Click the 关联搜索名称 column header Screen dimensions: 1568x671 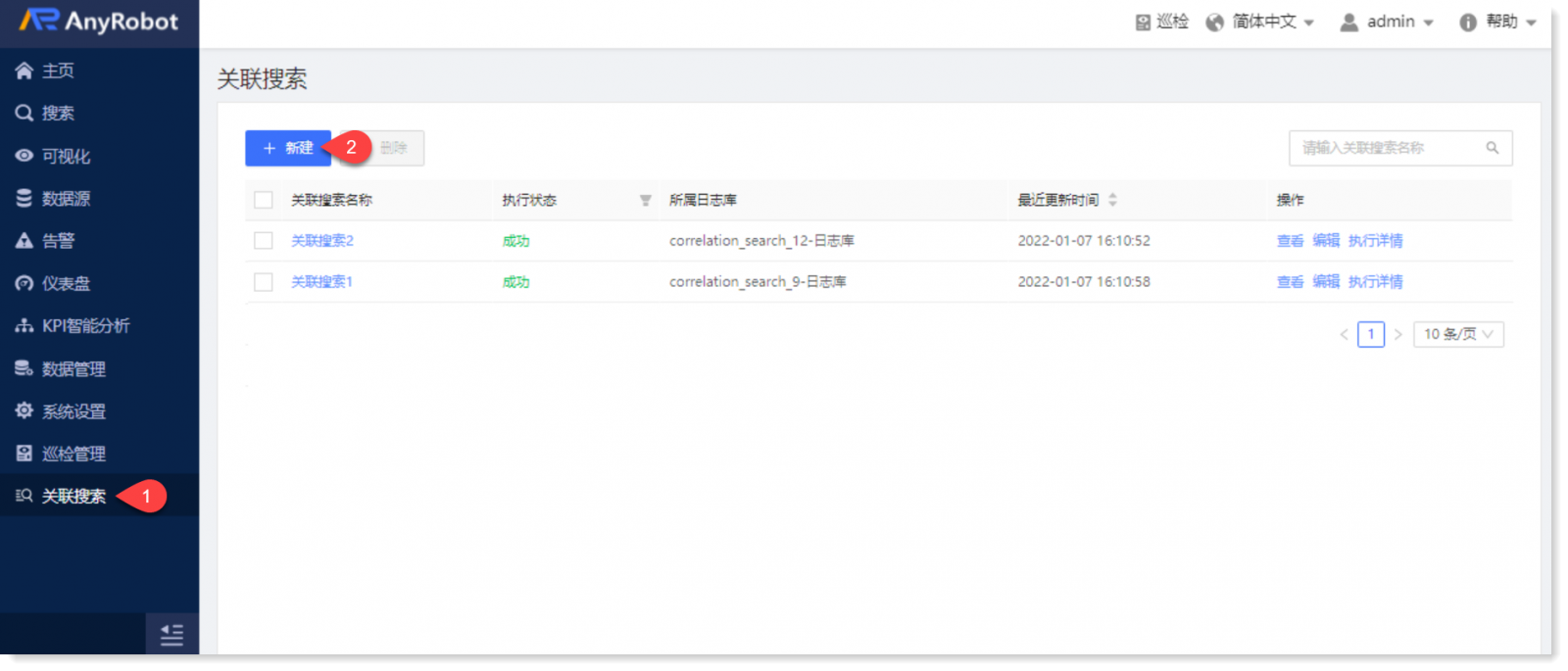[x=331, y=200]
